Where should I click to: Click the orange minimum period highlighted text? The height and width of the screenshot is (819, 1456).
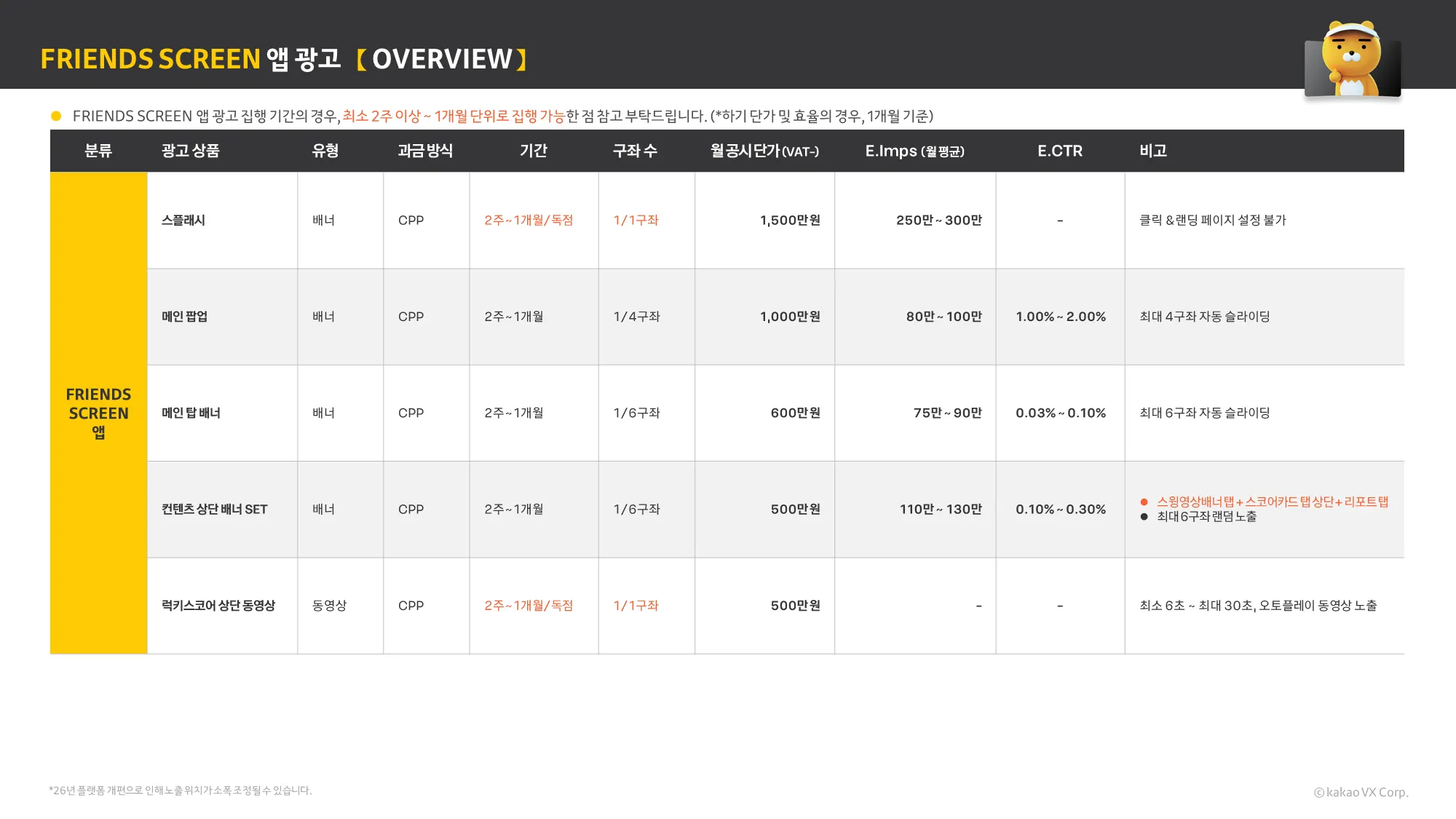coord(454,116)
